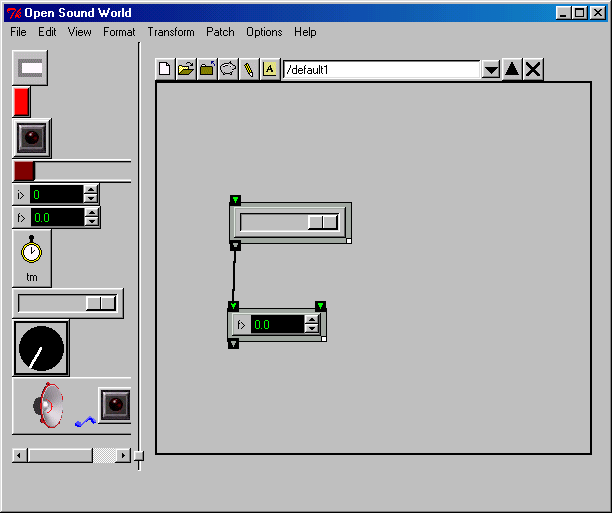Select the pencil edit tool
Viewport: 612px width, 513px height.
click(x=248, y=69)
